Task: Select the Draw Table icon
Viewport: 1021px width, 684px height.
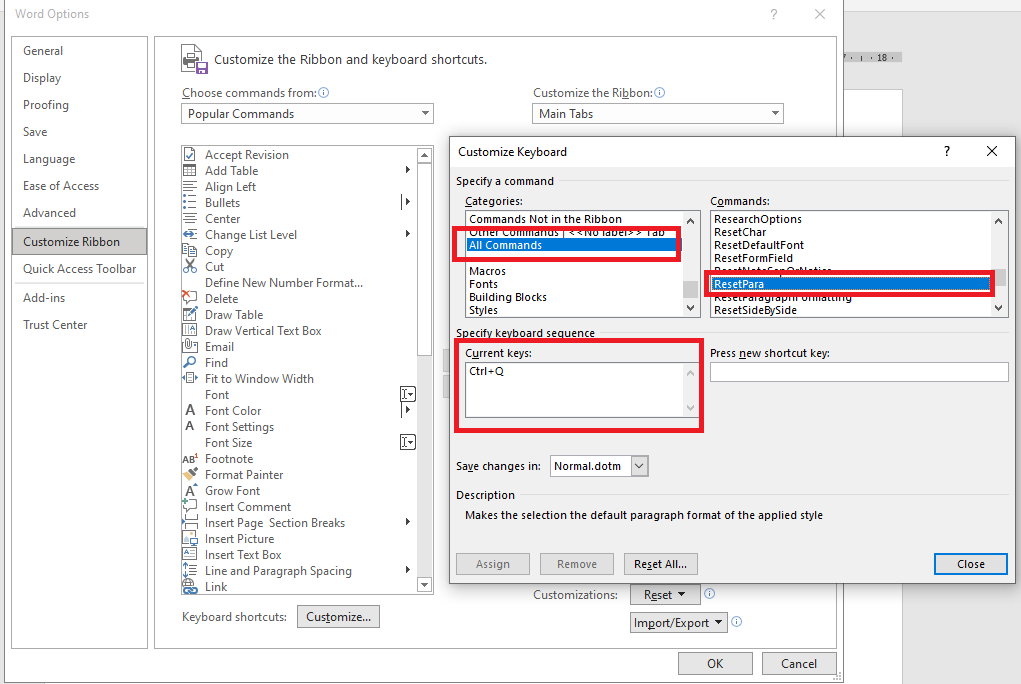Action: tap(189, 315)
